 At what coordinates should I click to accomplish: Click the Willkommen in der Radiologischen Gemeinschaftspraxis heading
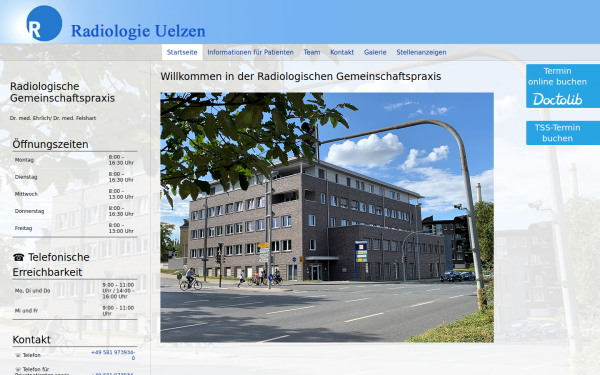pos(301,77)
